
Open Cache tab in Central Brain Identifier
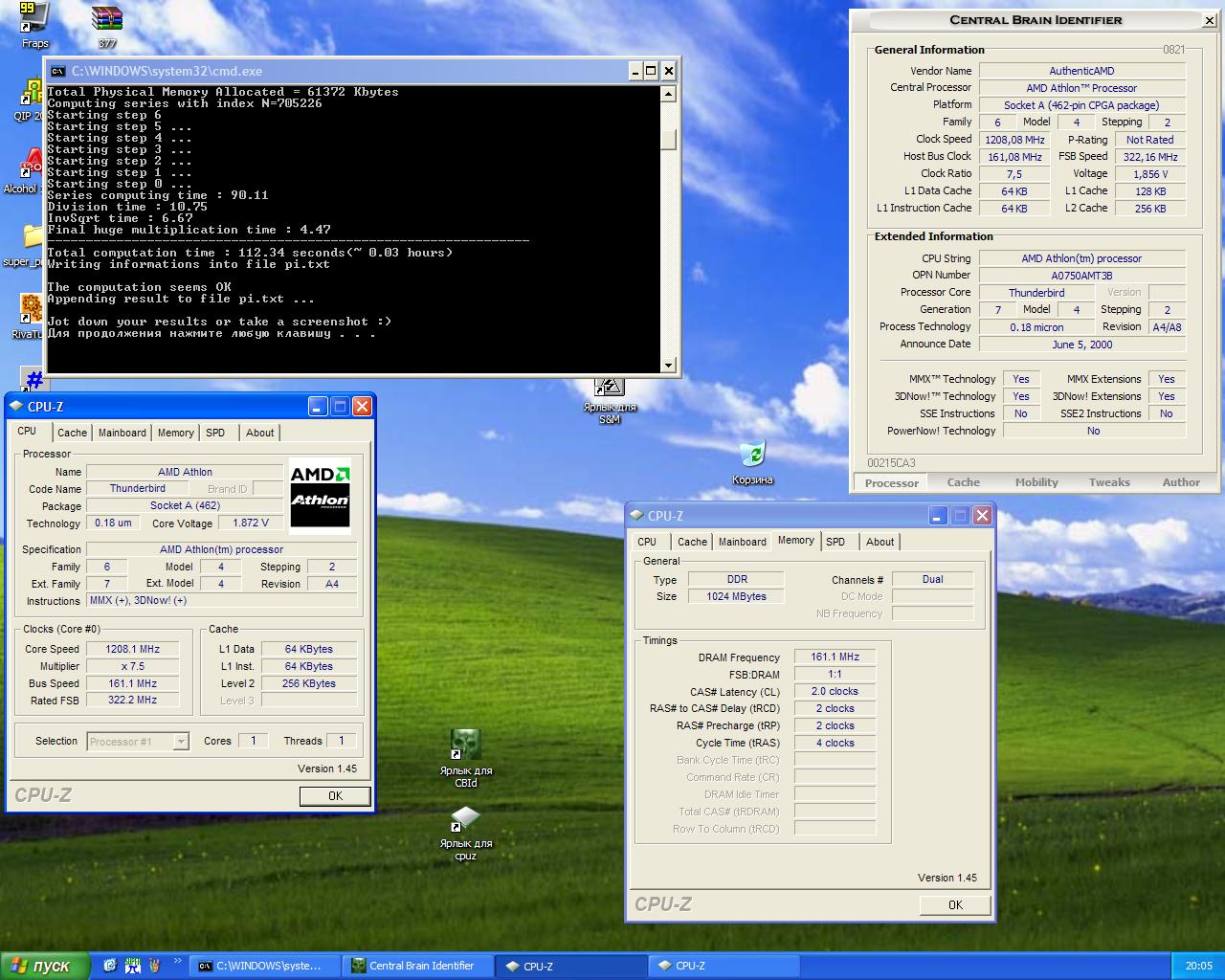click(x=964, y=482)
